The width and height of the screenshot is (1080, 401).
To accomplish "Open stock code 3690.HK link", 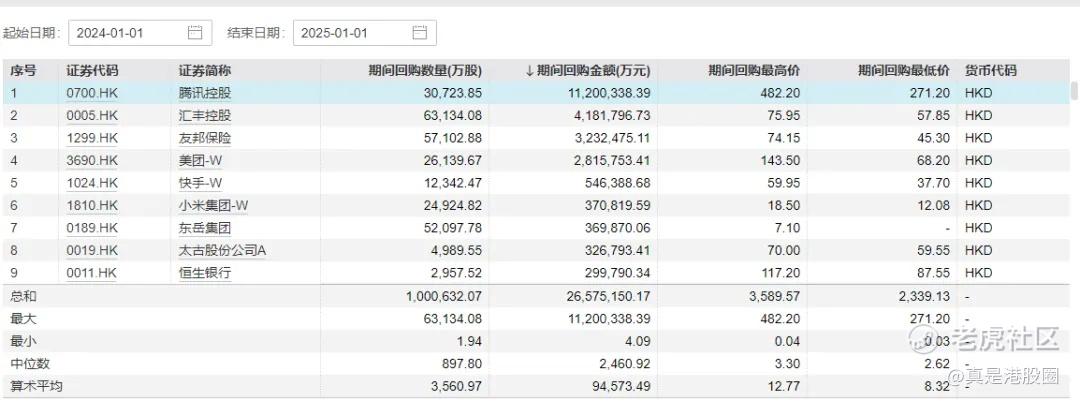I will pos(92,160).
